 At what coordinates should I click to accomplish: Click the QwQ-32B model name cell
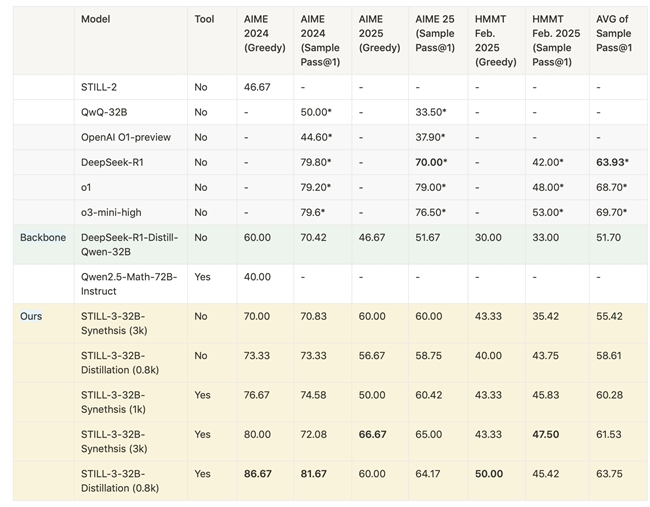pyautogui.click(x=103, y=112)
